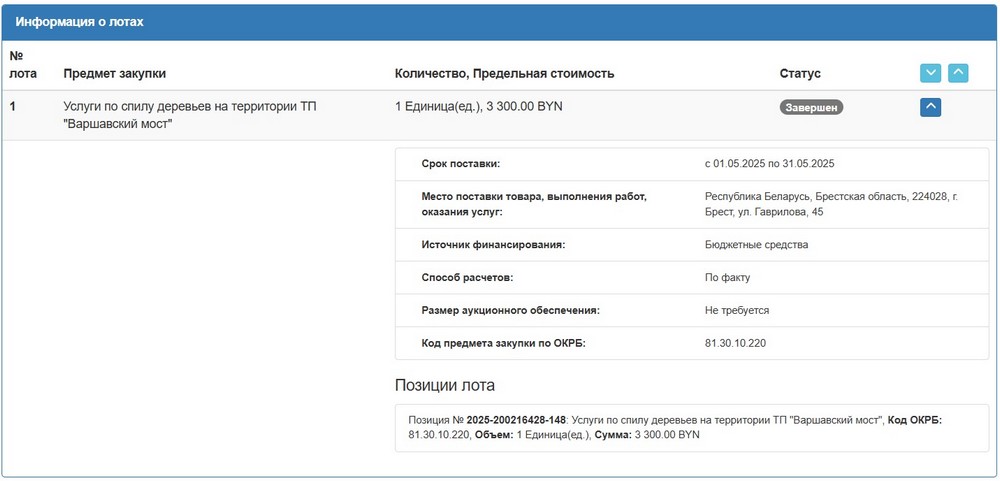
Task: Expand all lots with the down chevron
Action: coord(930,73)
